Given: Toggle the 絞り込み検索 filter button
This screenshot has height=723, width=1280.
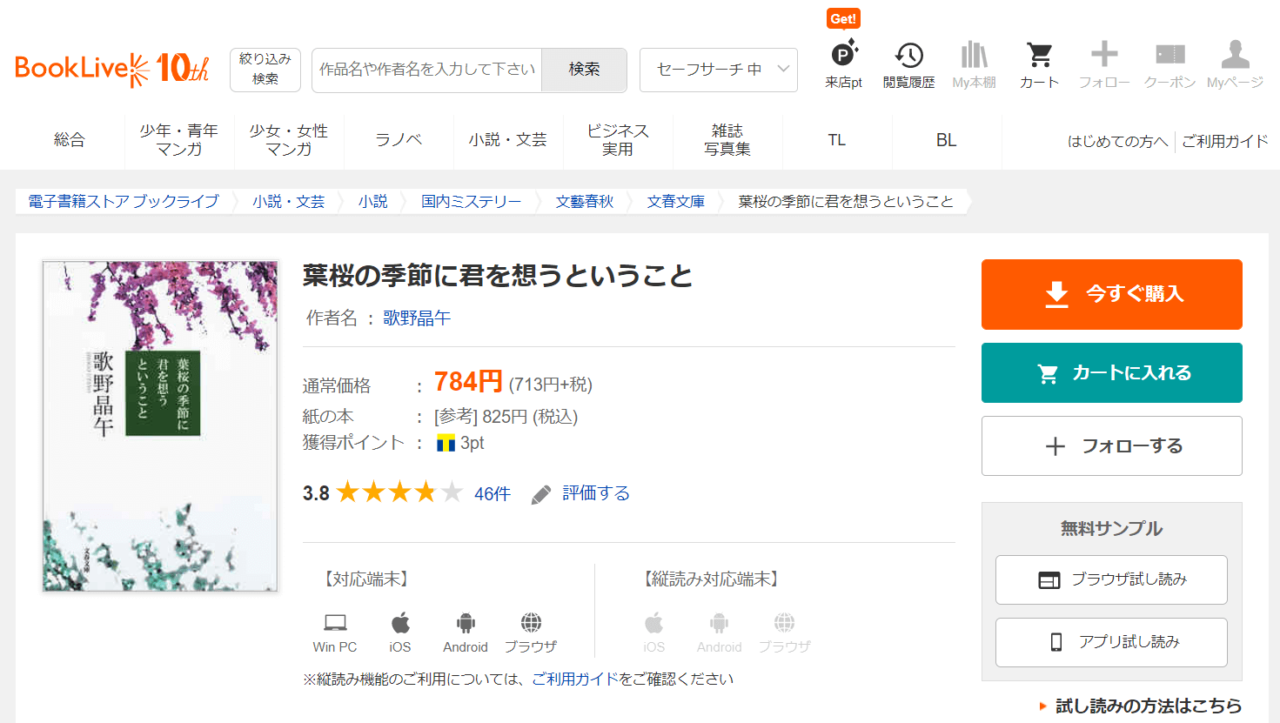Looking at the screenshot, I should [x=265, y=70].
